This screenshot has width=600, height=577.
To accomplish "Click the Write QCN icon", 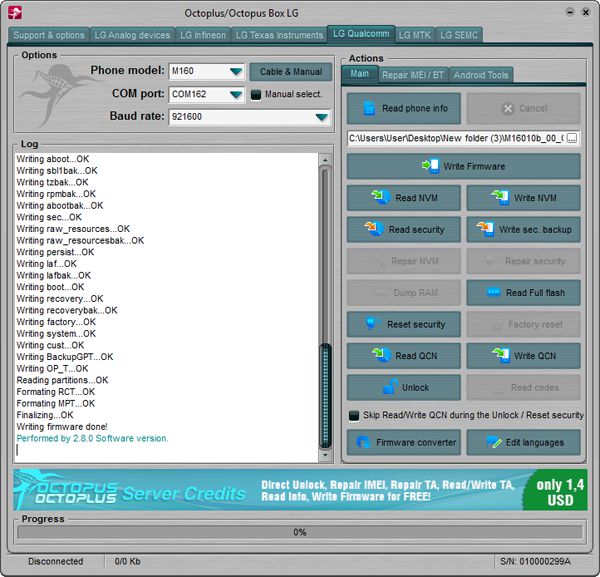I will coord(501,355).
